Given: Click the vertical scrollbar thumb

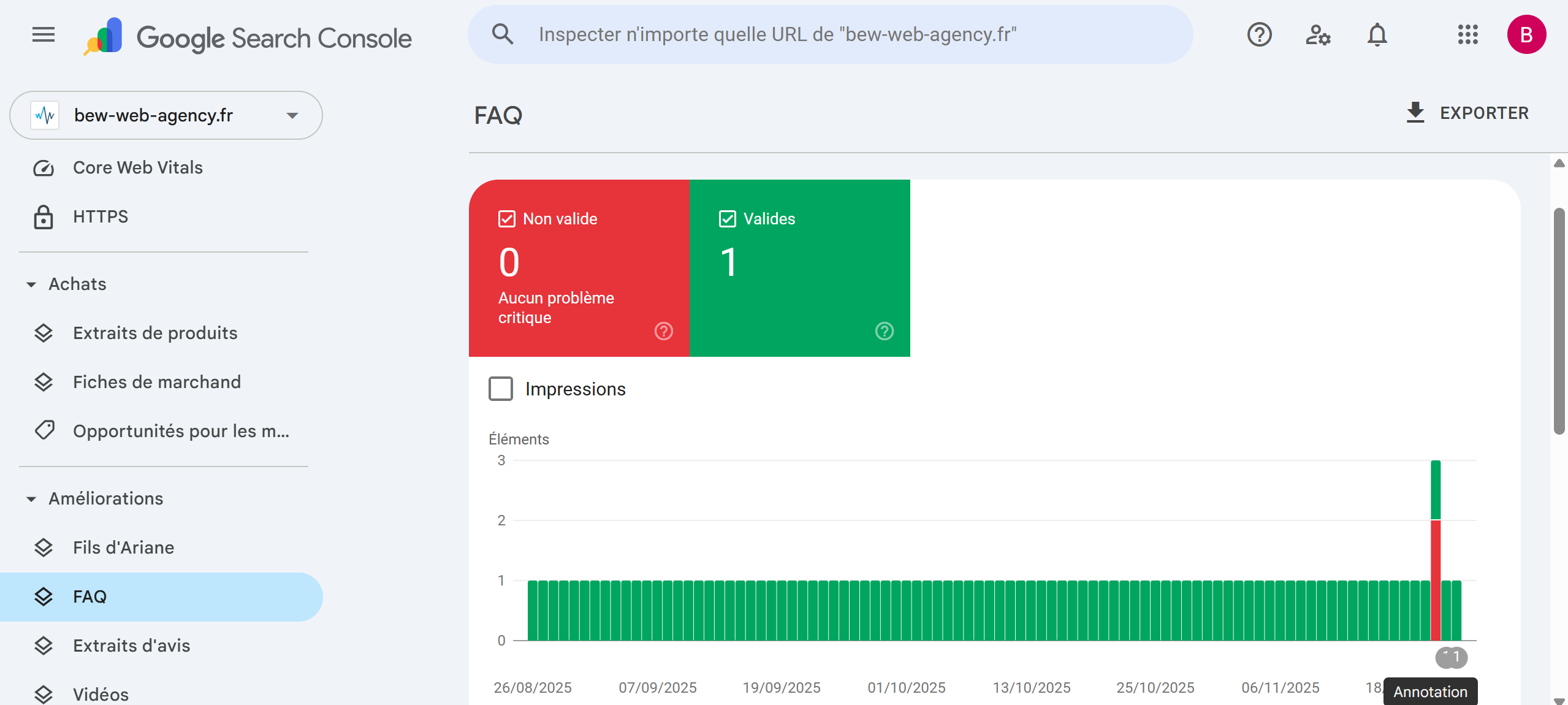Looking at the screenshot, I should click(x=1559, y=321).
